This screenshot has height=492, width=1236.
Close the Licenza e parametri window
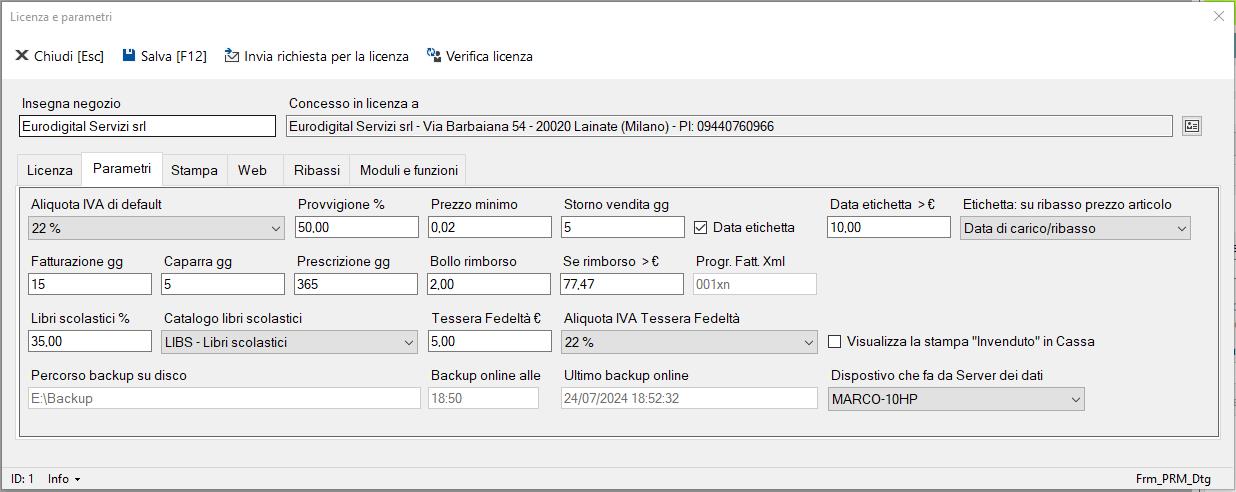[1218, 16]
